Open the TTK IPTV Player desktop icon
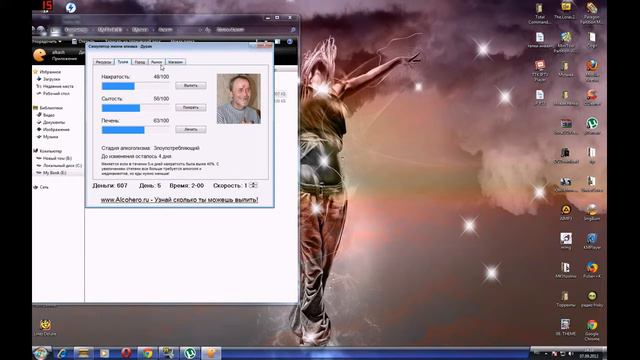 point(540,71)
